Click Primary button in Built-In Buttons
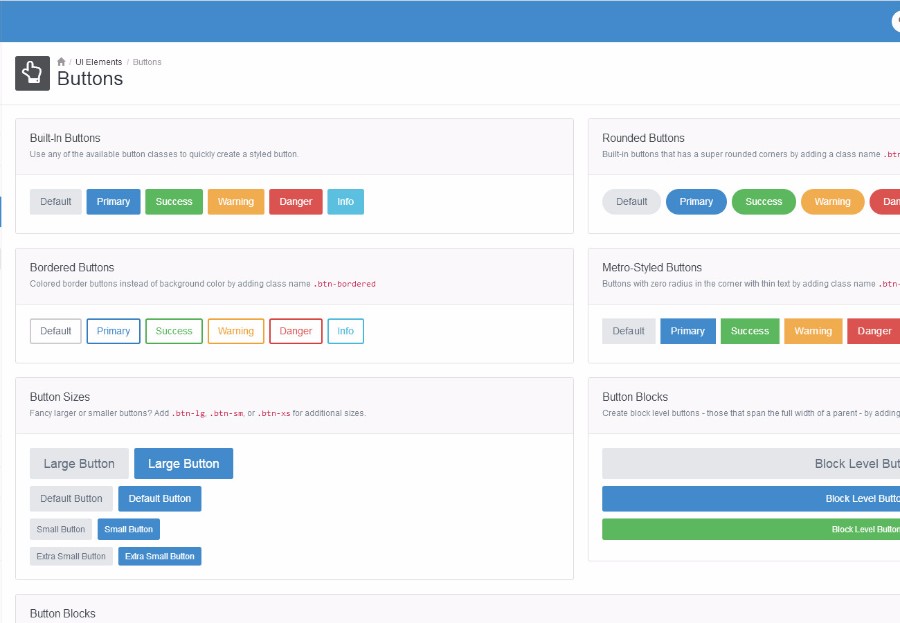This screenshot has height=623, width=900. (x=113, y=202)
